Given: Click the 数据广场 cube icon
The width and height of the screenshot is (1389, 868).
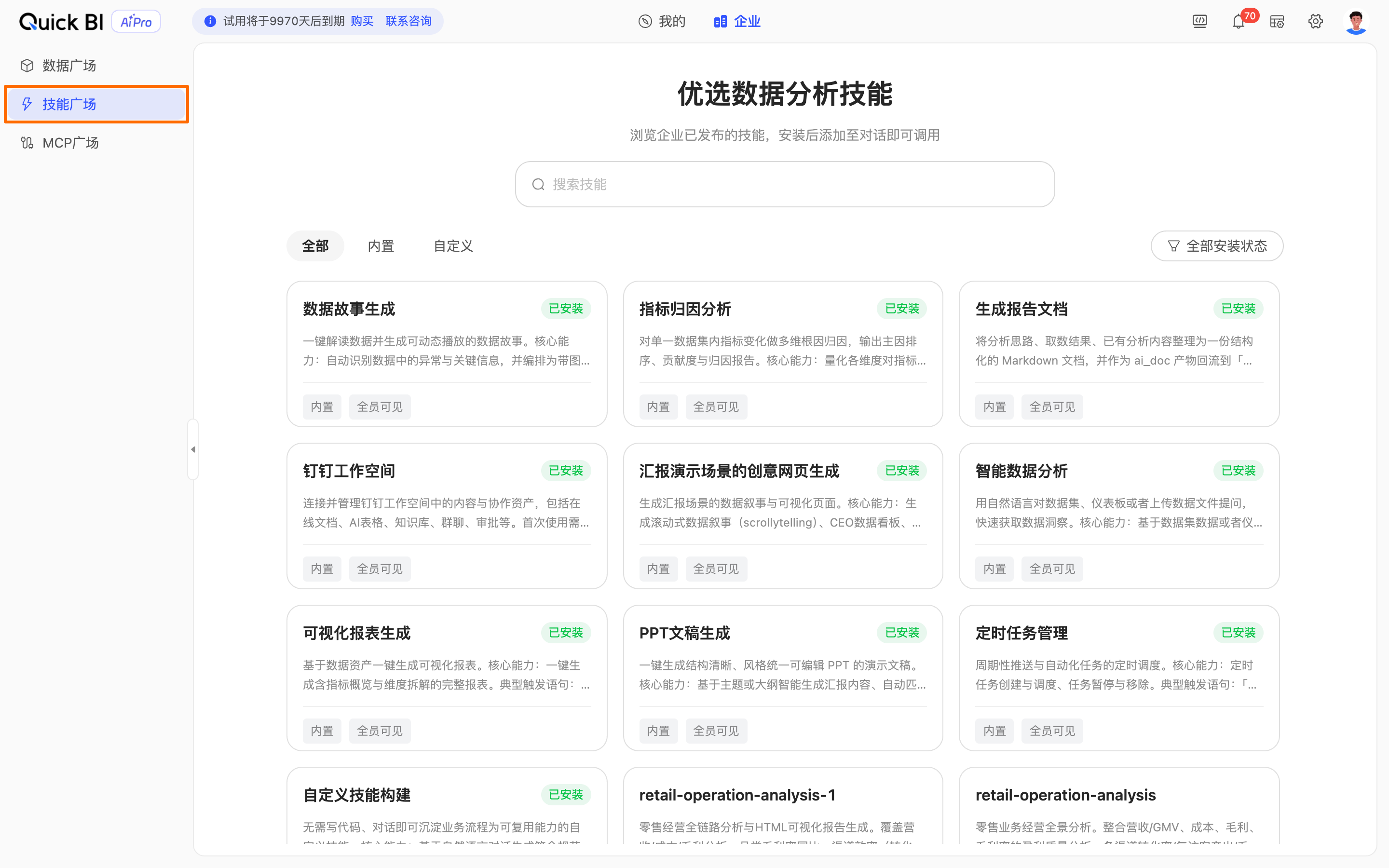Looking at the screenshot, I should tap(27, 66).
